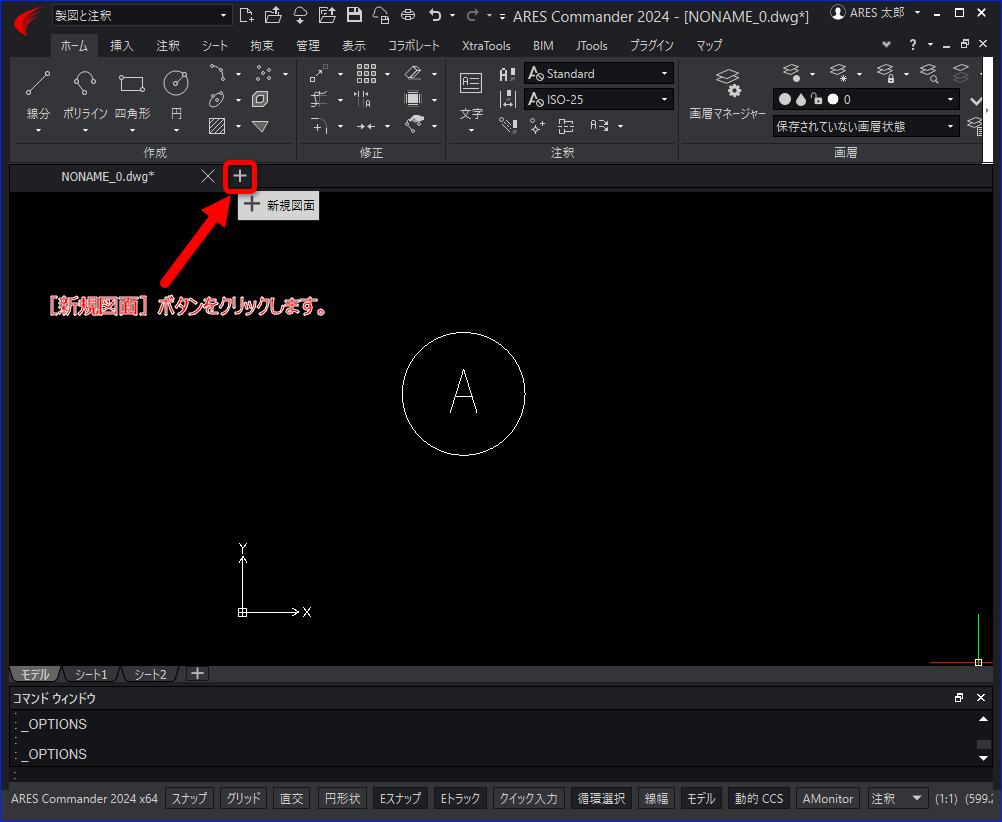Open the Standard text style dropdown
1002x822 pixels.
tap(599, 74)
